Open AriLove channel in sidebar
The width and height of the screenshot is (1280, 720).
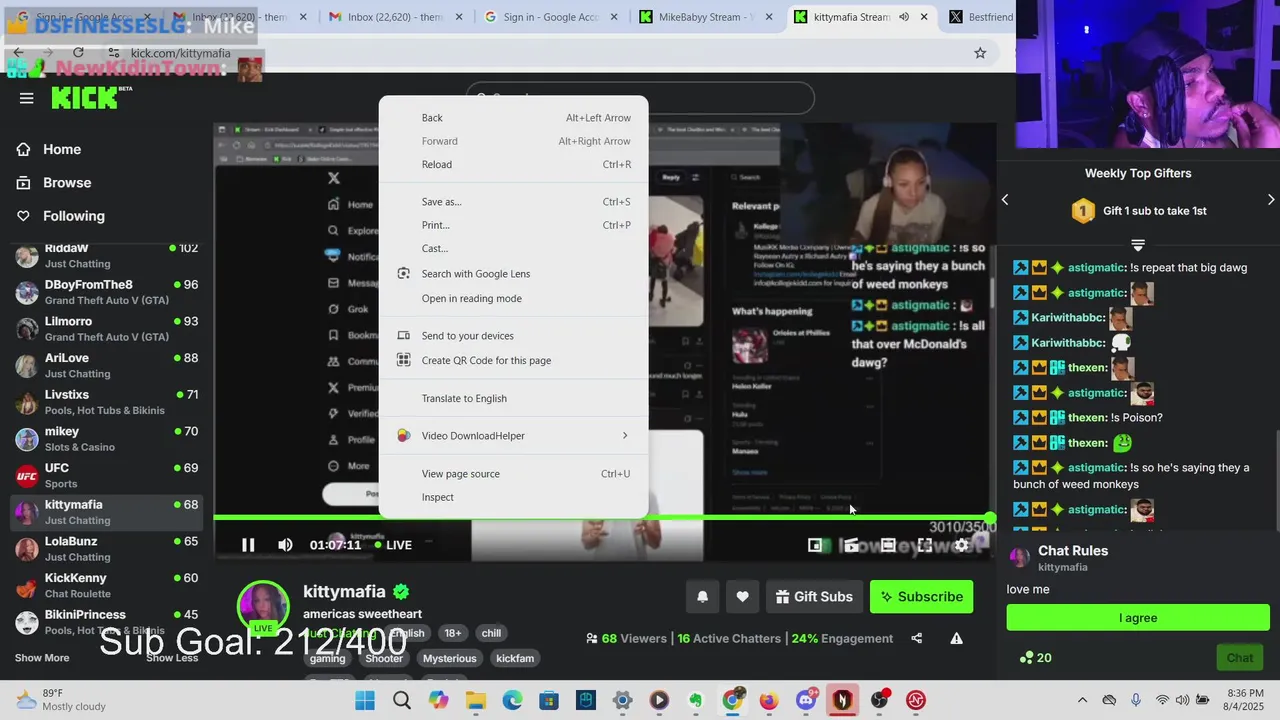point(106,366)
